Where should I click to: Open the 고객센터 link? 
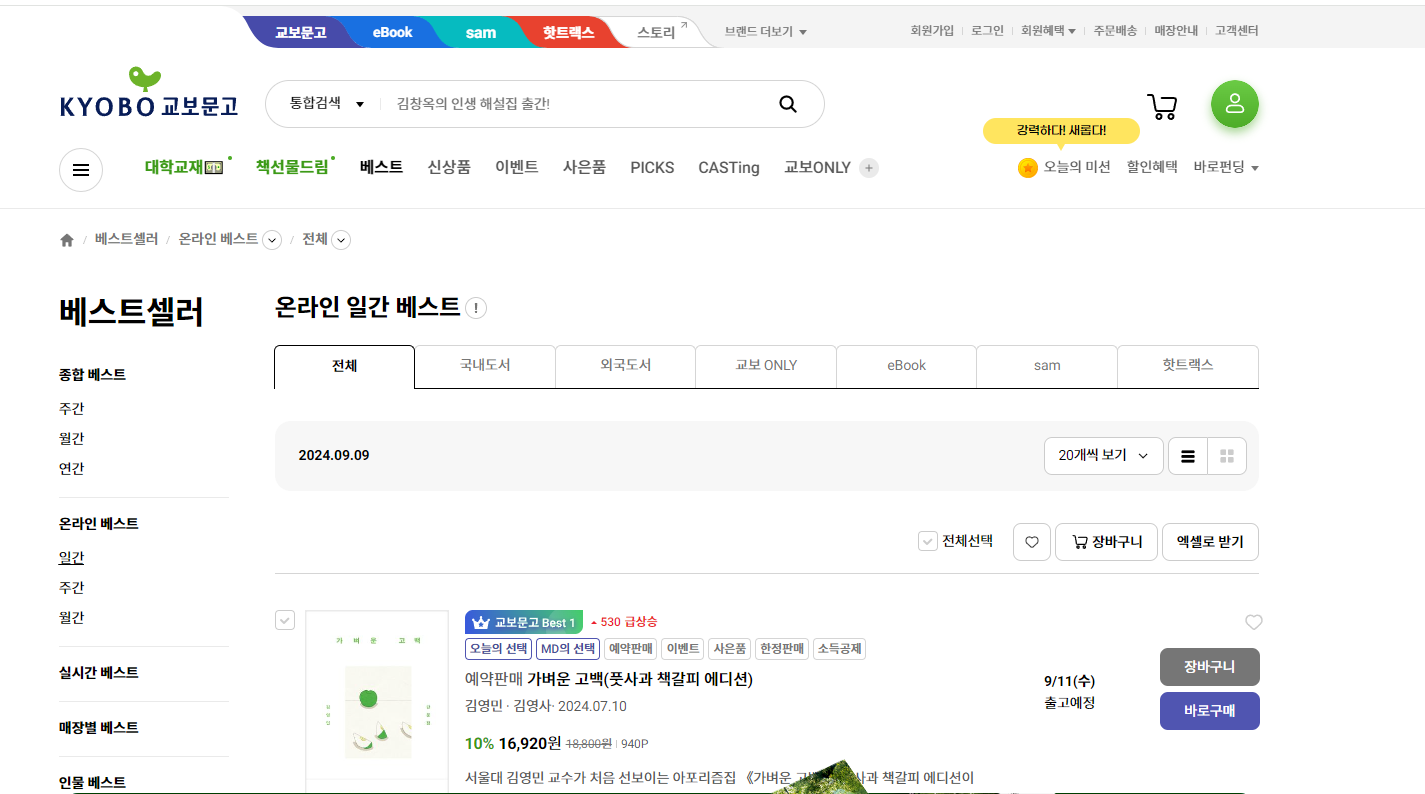(x=1237, y=31)
